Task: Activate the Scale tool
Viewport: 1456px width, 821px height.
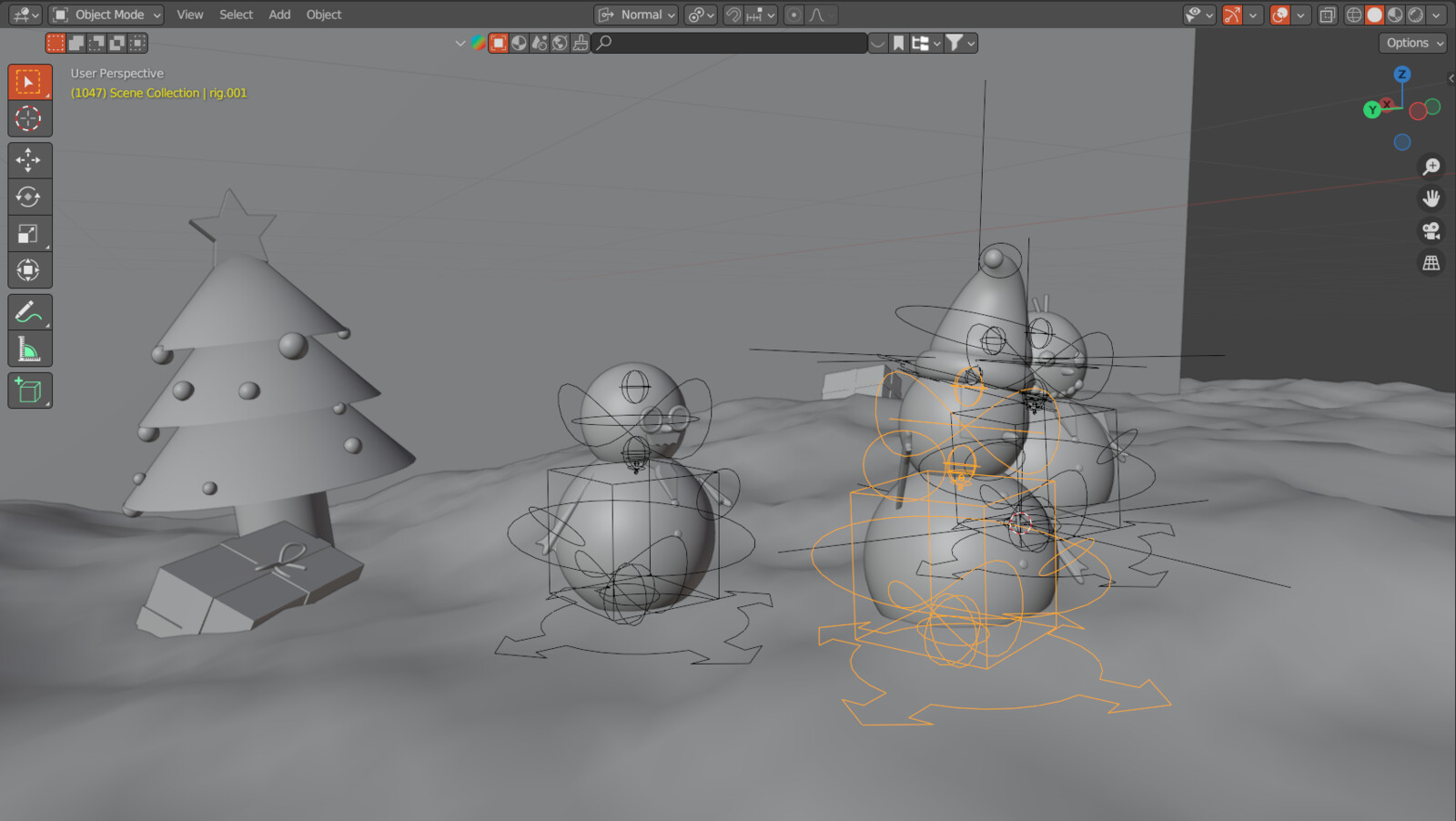Action: (30, 233)
